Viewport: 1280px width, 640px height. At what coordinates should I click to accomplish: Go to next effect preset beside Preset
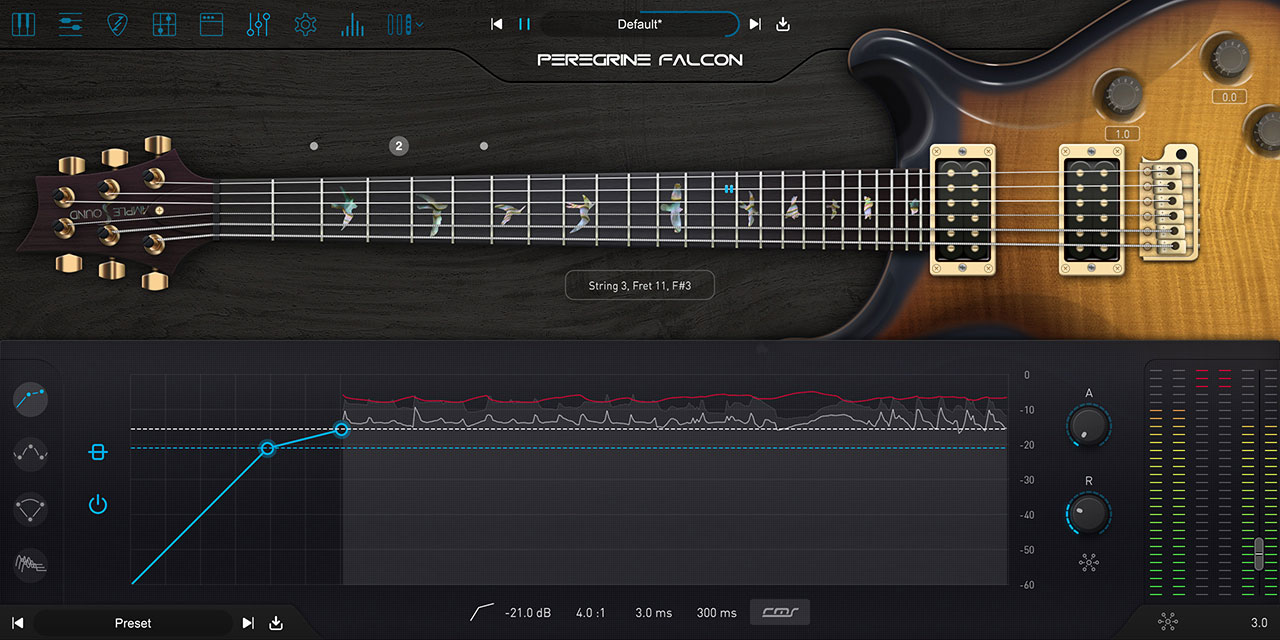click(248, 623)
